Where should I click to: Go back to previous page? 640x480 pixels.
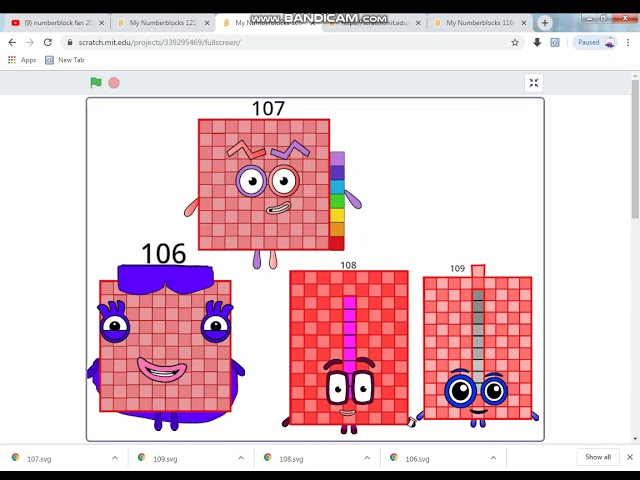[12, 42]
